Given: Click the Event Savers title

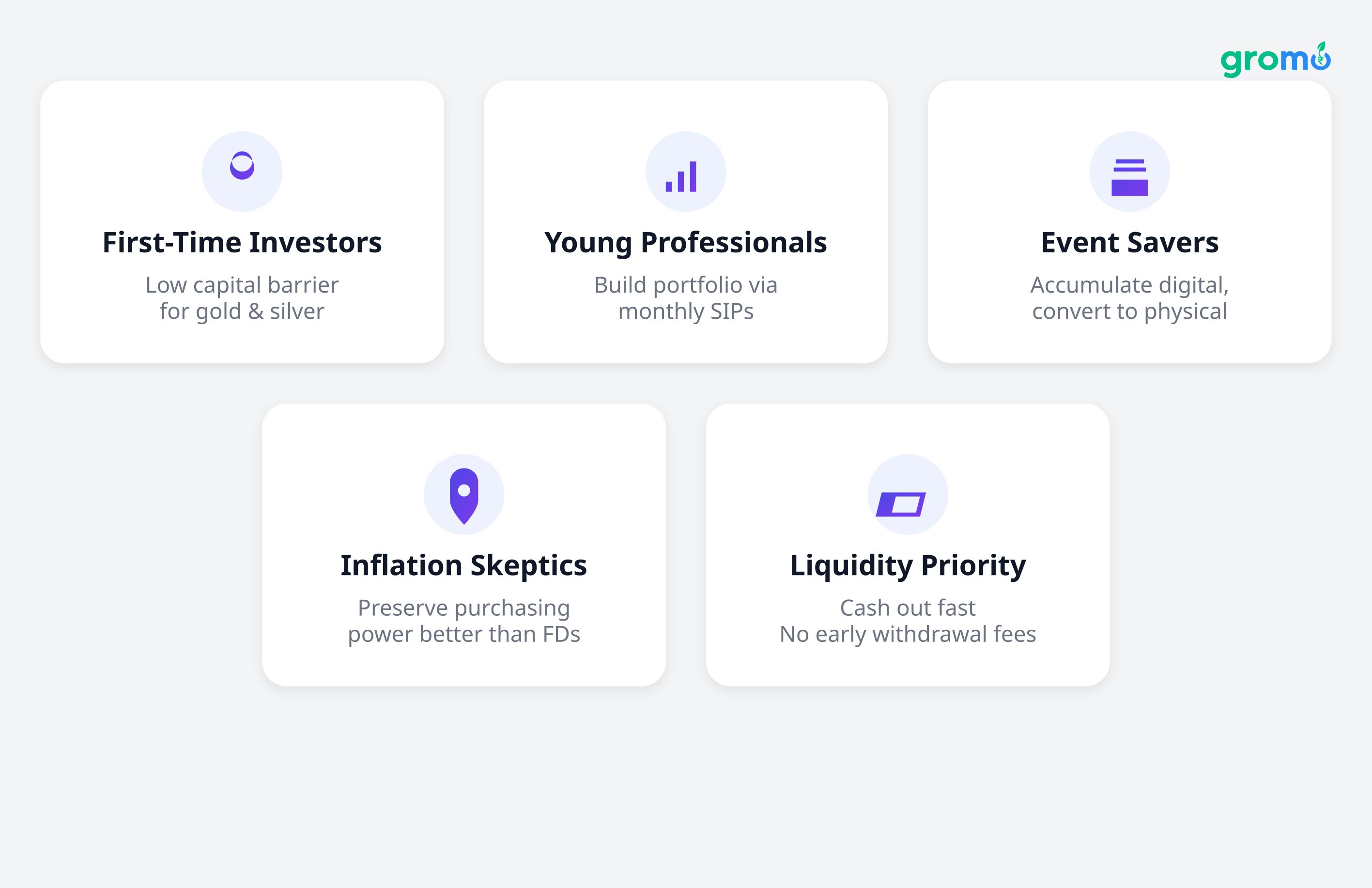Looking at the screenshot, I should (x=1129, y=242).
